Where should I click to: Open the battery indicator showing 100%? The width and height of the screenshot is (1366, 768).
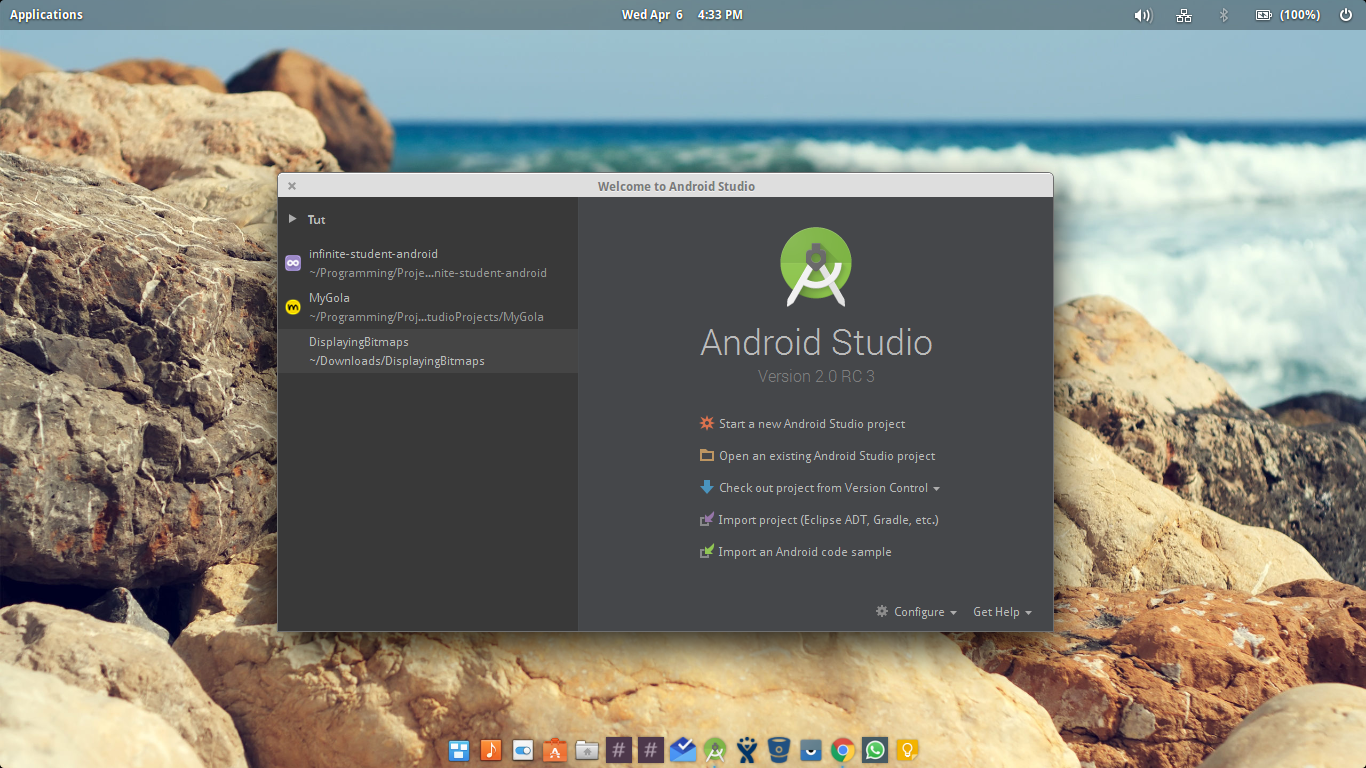tap(1288, 15)
